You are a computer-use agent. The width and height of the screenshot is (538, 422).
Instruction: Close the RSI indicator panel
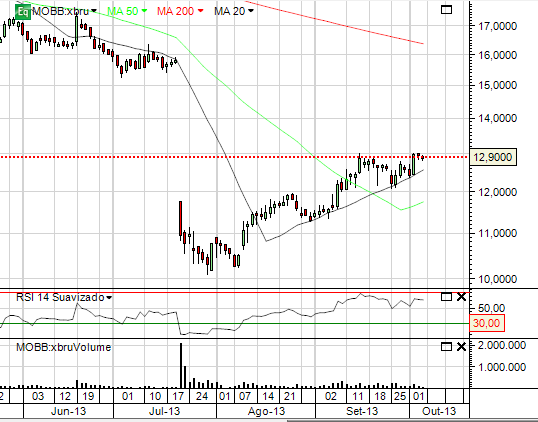(461, 297)
